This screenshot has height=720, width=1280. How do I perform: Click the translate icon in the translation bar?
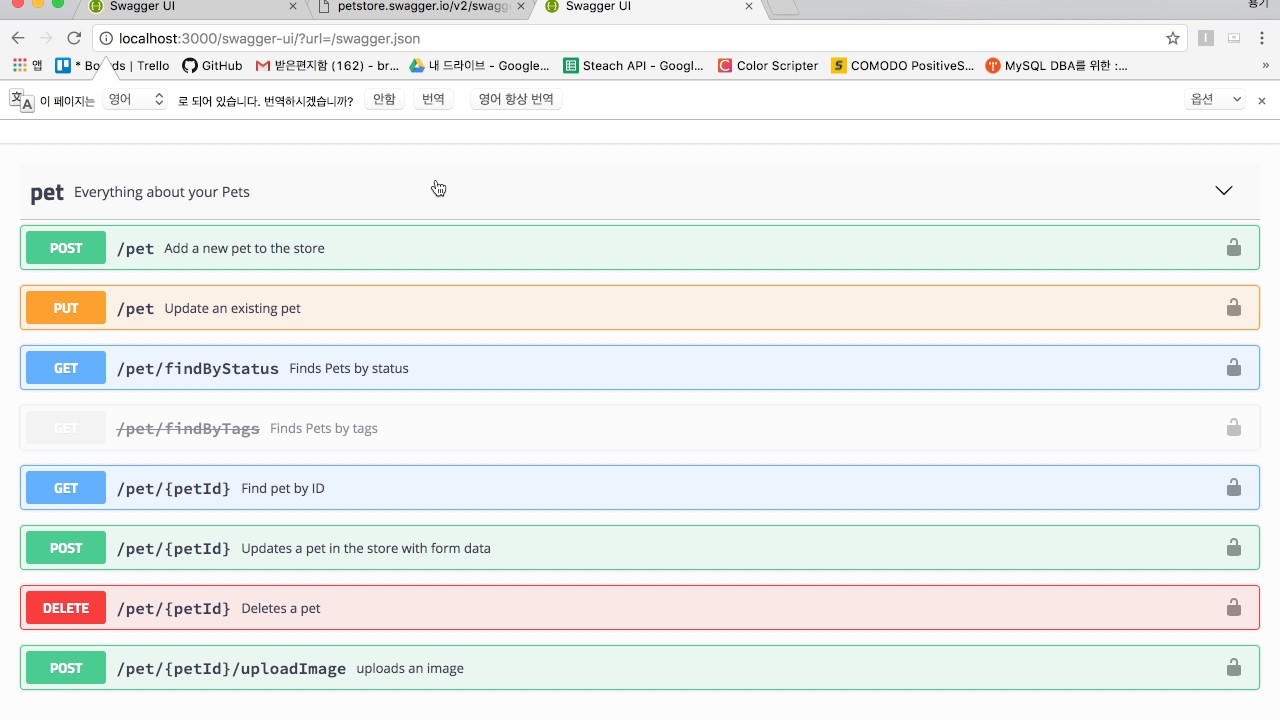click(21, 100)
